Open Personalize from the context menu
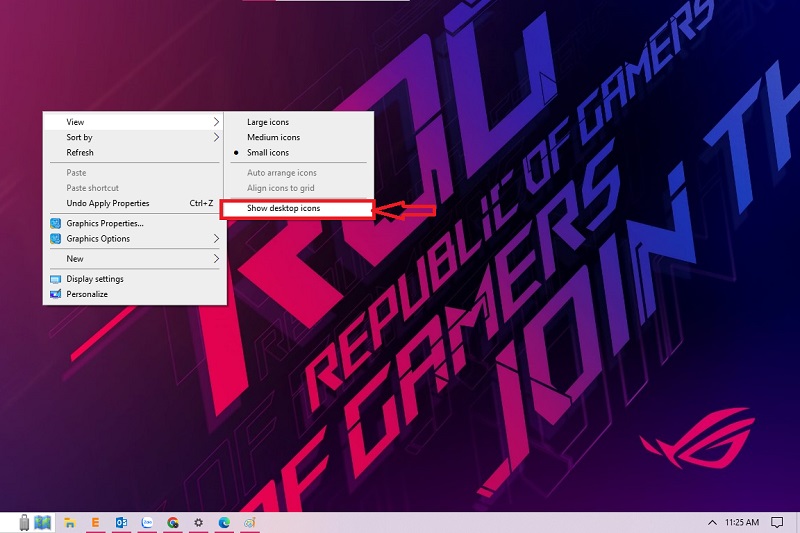 click(x=87, y=294)
